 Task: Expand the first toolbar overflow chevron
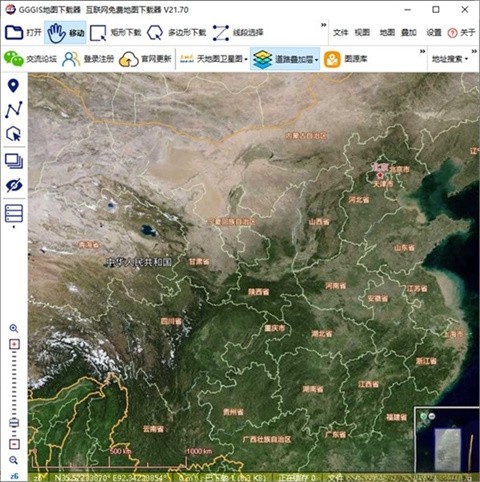point(323,25)
